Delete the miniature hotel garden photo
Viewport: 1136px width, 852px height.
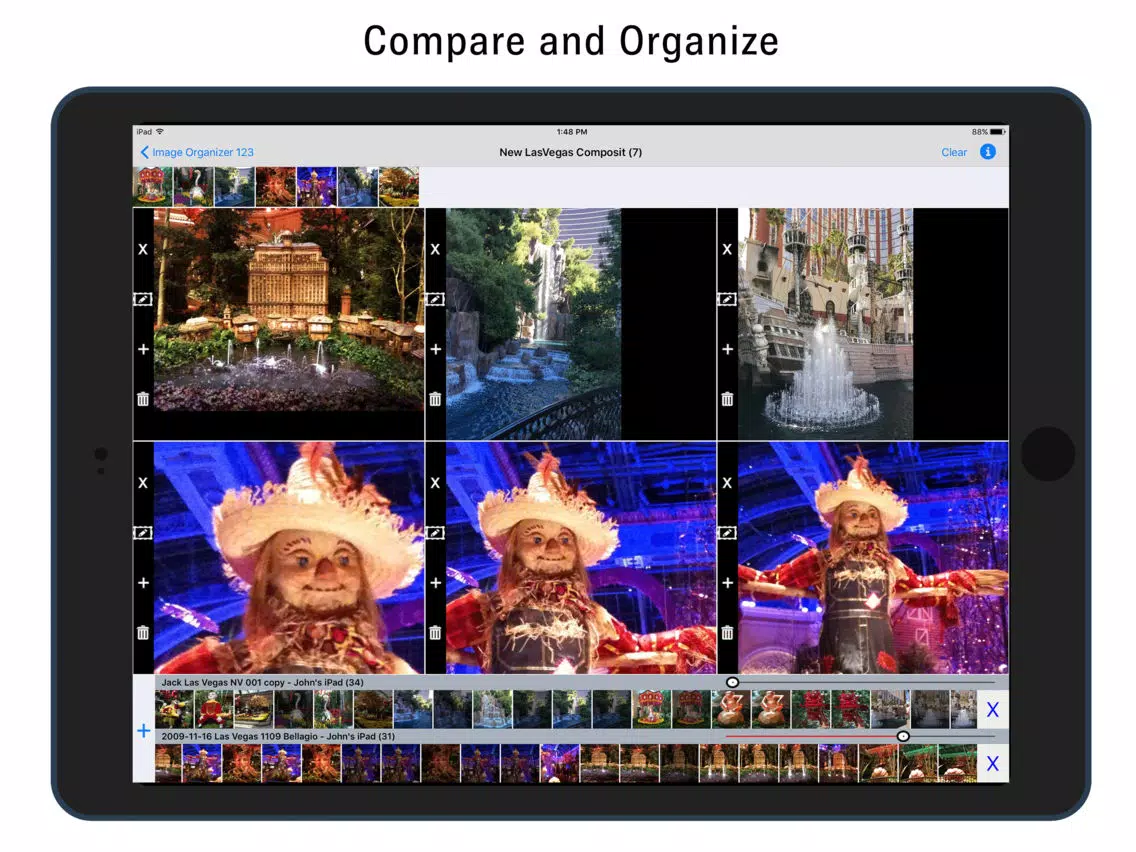(x=143, y=399)
